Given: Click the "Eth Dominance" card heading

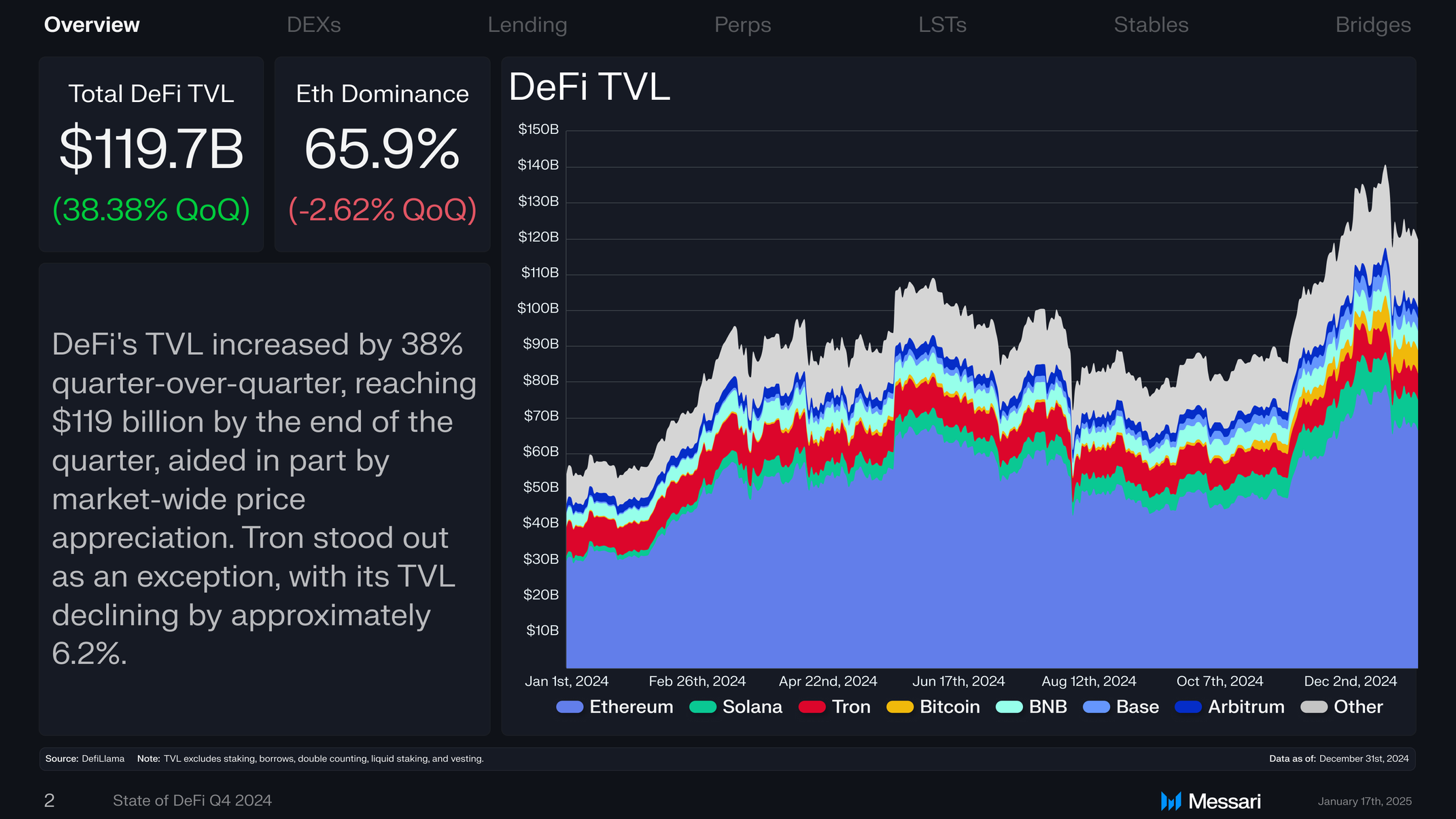Looking at the screenshot, I should [382, 94].
